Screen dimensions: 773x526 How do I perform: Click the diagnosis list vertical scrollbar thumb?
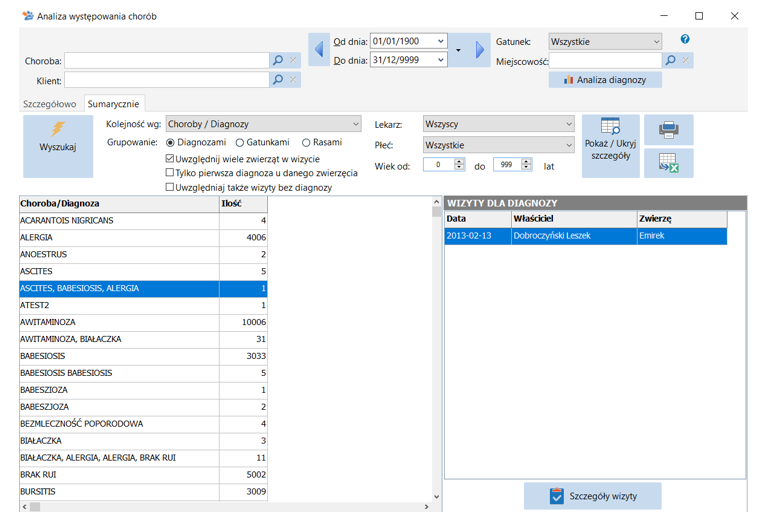coord(436,212)
